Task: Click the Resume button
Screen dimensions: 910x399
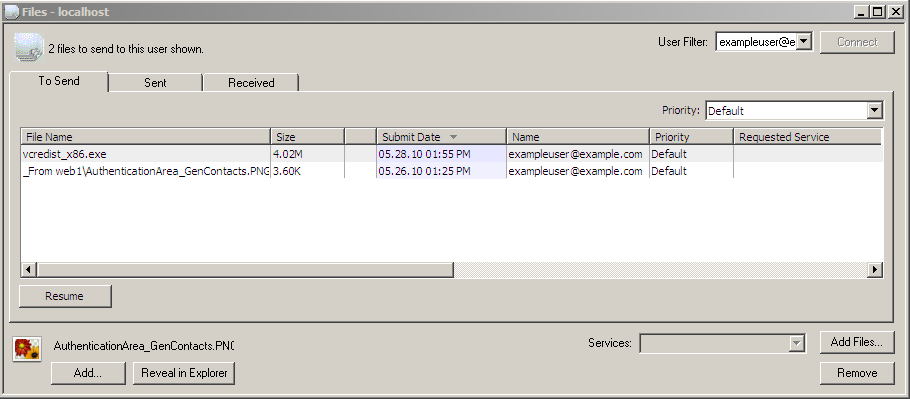Action: (x=65, y=296)
